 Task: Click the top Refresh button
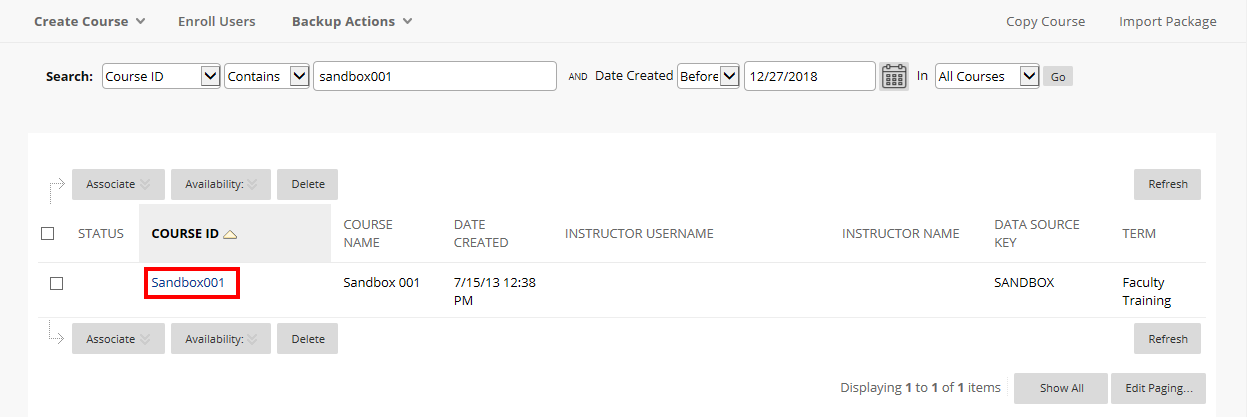point(1167,184)
